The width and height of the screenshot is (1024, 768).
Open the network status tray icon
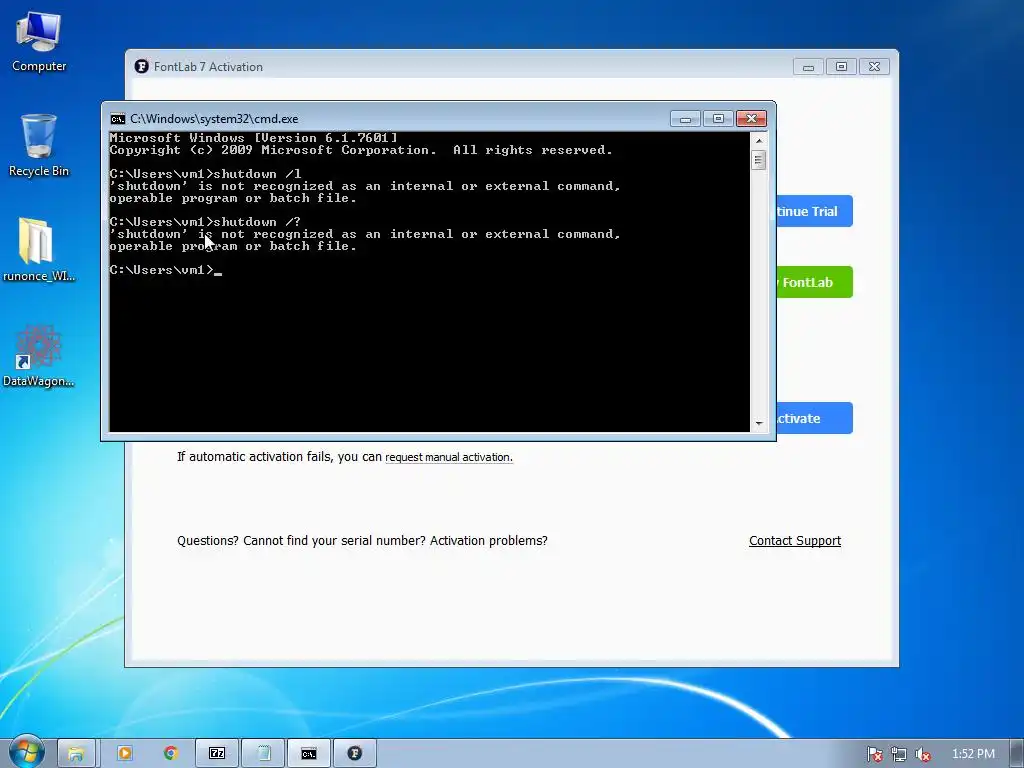click(x=899, y=754)
